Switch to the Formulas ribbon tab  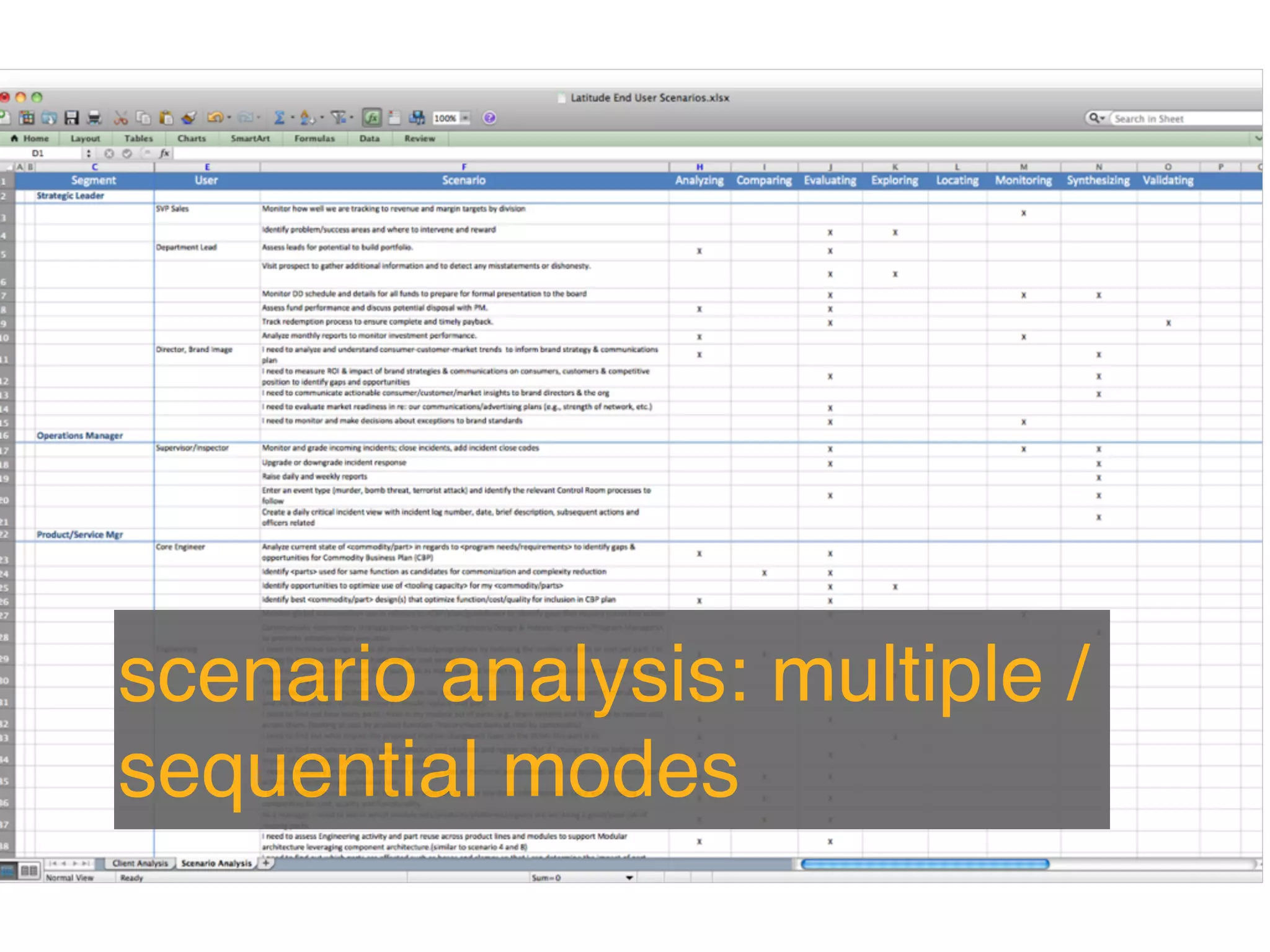coord(314,138)
